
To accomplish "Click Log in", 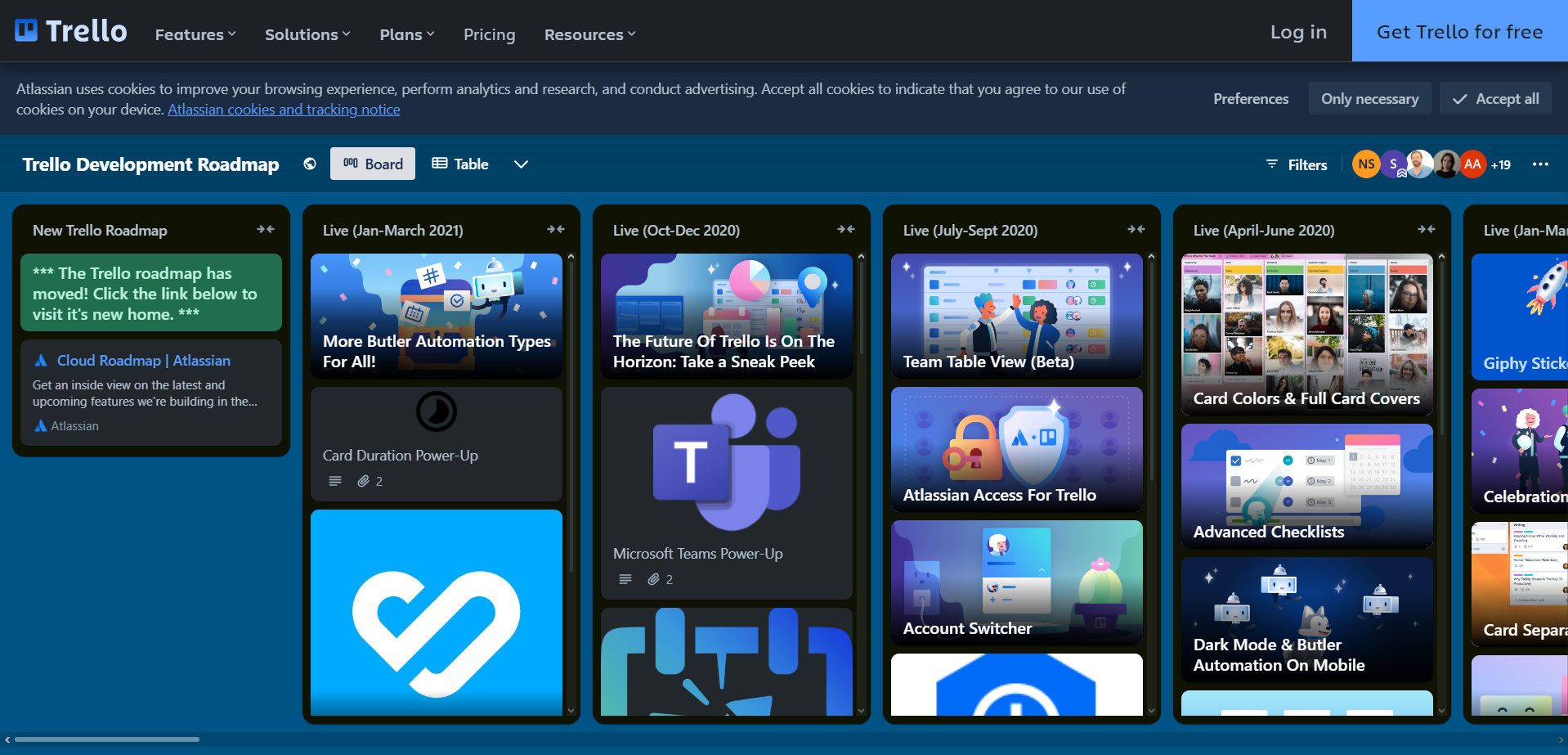I will (1298, 31).
